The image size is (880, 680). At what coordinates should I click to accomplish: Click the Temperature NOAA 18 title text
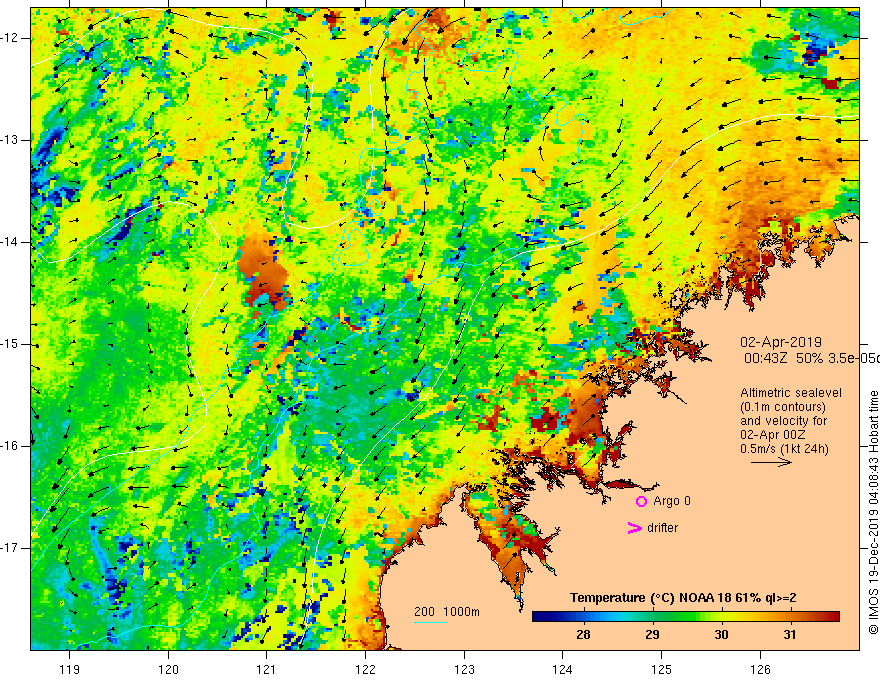(x=683, y=598)
